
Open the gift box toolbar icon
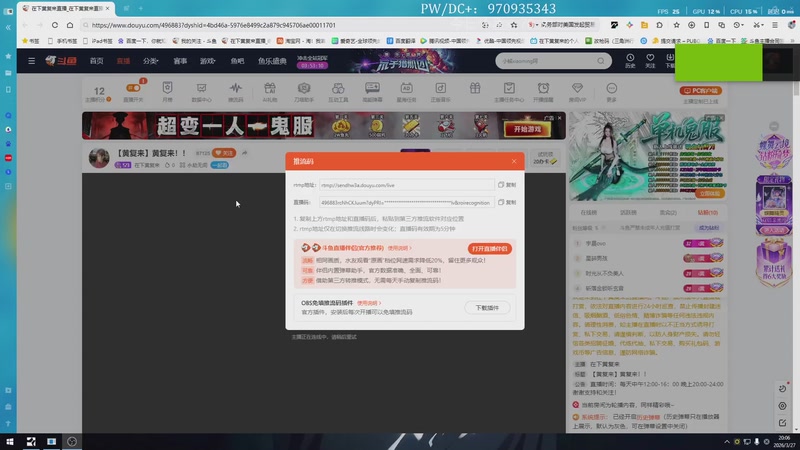(475, 88)
